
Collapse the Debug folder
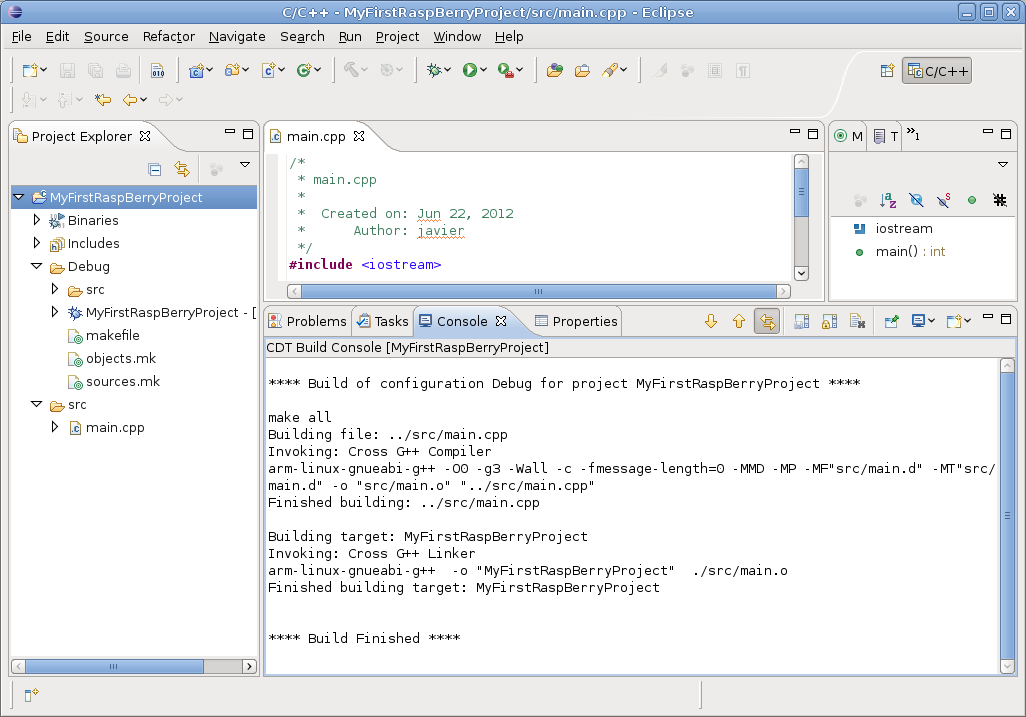(x=37, y=266)
